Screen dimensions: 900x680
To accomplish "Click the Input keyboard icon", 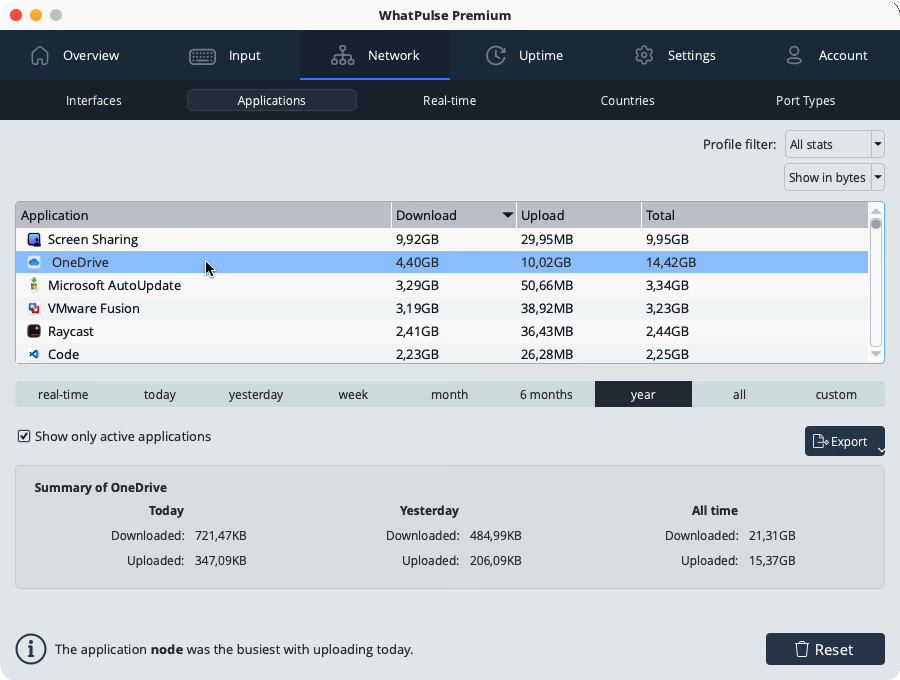I will [202, 56].
